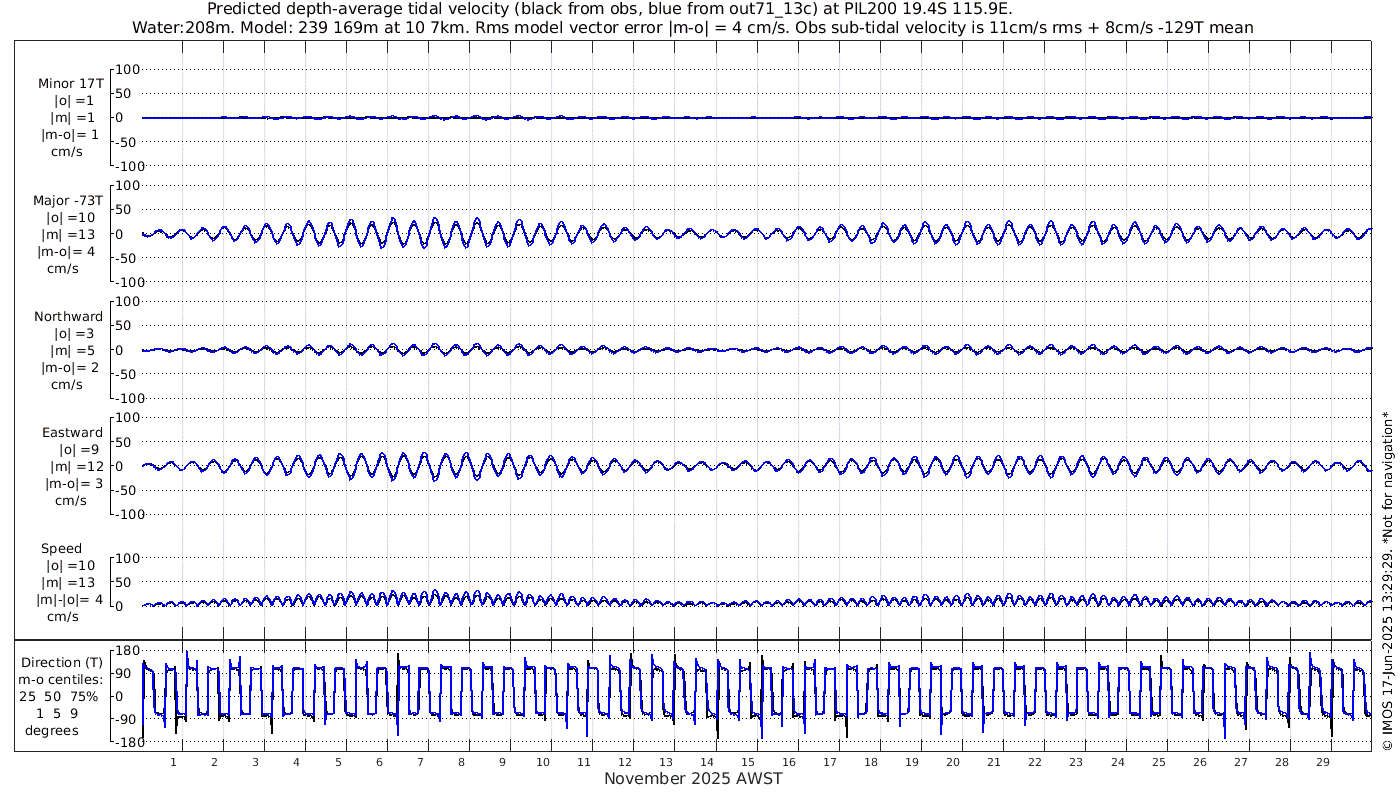Select "|m|-|o|= 4" in the Speed panel

tap(70, 599)
